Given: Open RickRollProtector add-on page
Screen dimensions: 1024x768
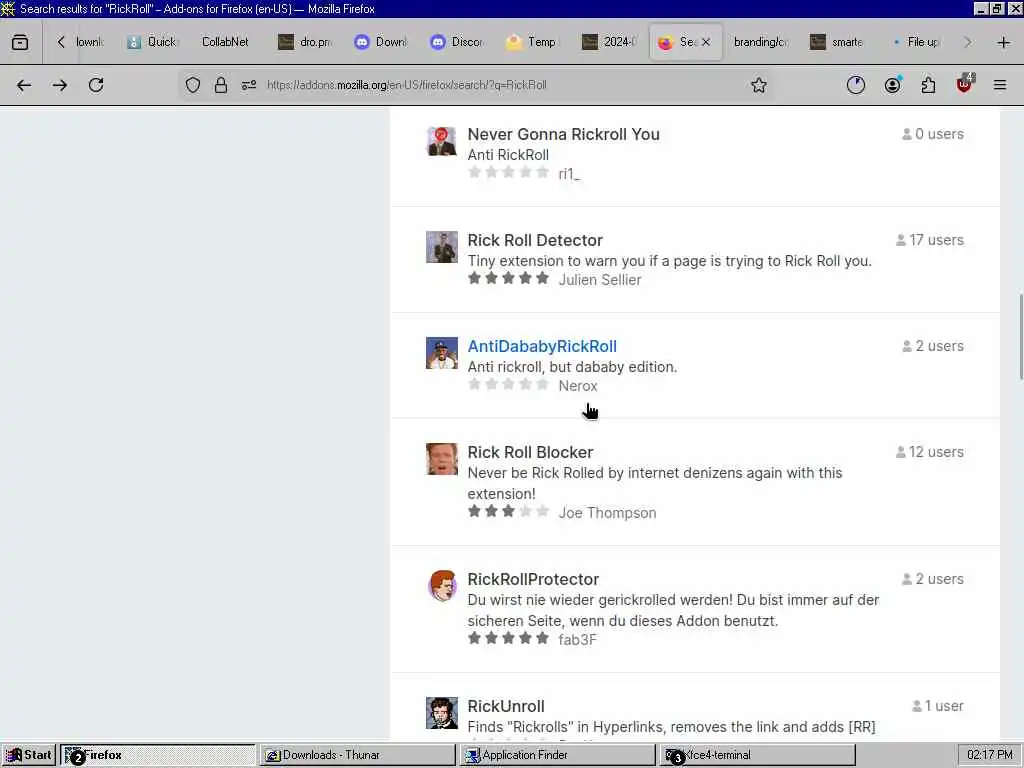Looking at the screenshot, I should tap(533, 579).
